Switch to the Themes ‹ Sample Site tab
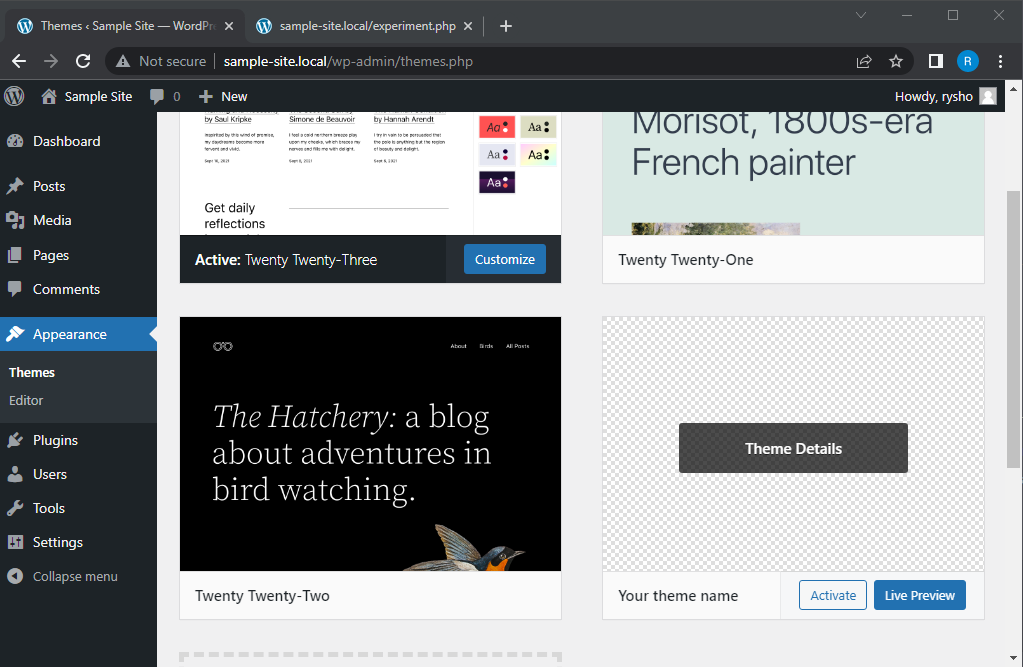The width and height of the screenshot is (1023, 667). (x=125, y=26)
